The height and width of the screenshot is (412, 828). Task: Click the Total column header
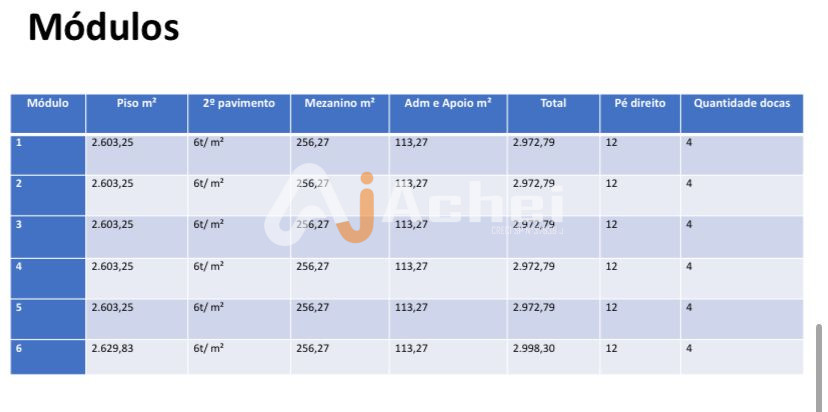point(553,103)
